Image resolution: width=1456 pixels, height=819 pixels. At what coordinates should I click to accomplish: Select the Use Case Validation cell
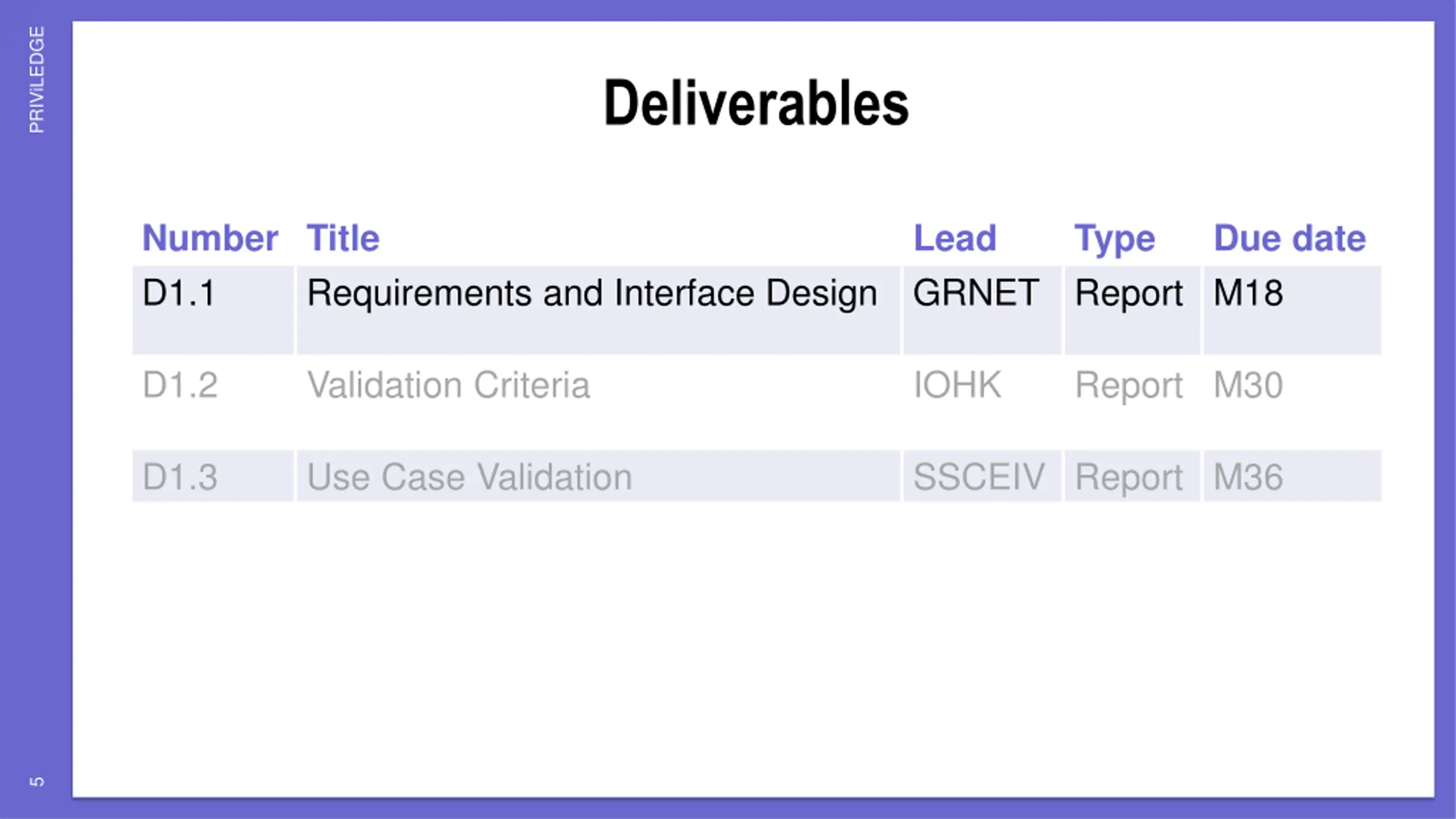tap(469, 477)
